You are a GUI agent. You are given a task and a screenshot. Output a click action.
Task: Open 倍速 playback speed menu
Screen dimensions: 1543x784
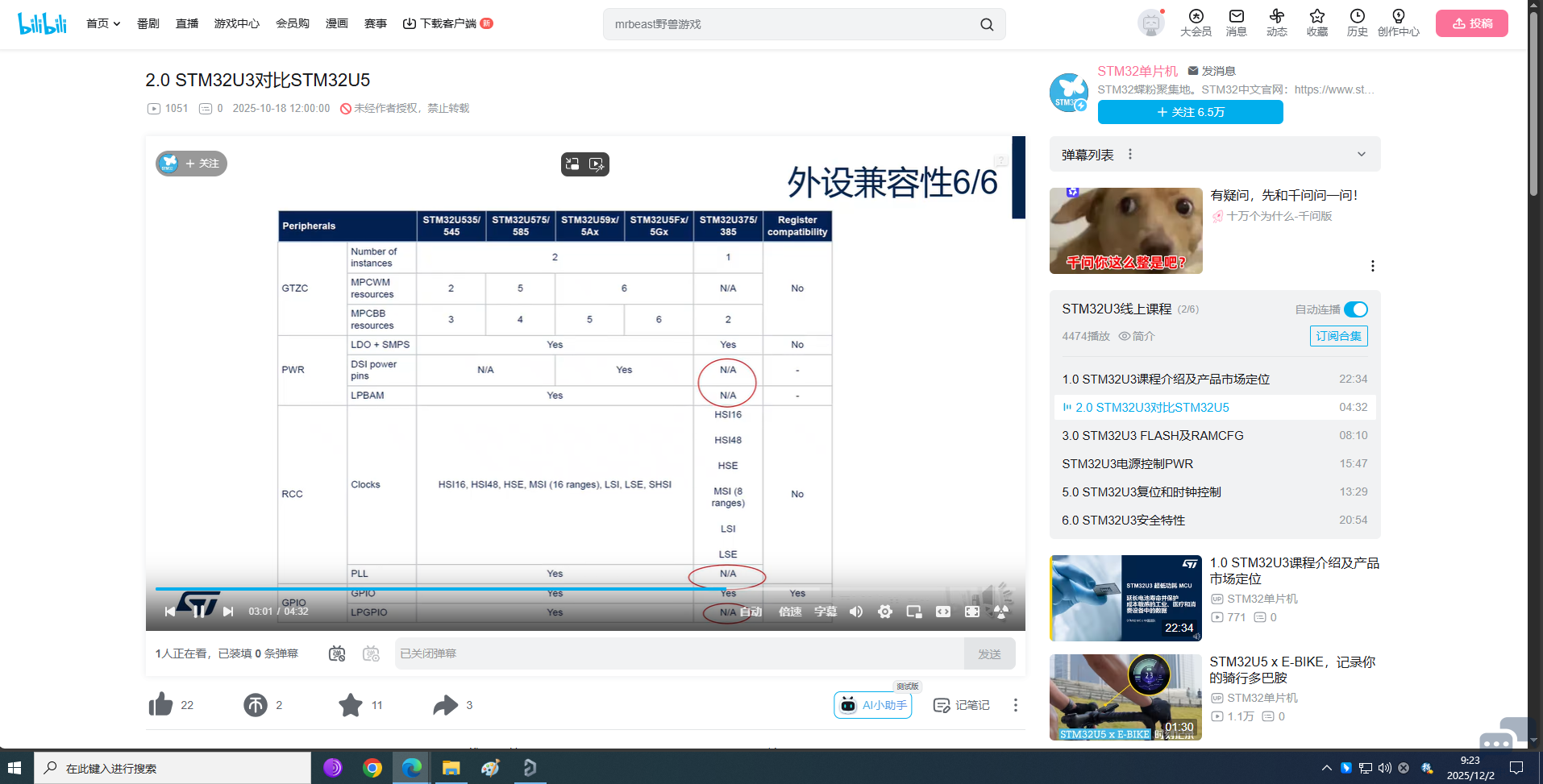coord(790,612)
